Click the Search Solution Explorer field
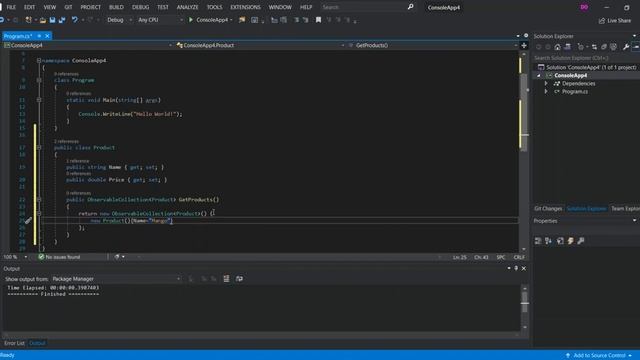 [587, 58]
